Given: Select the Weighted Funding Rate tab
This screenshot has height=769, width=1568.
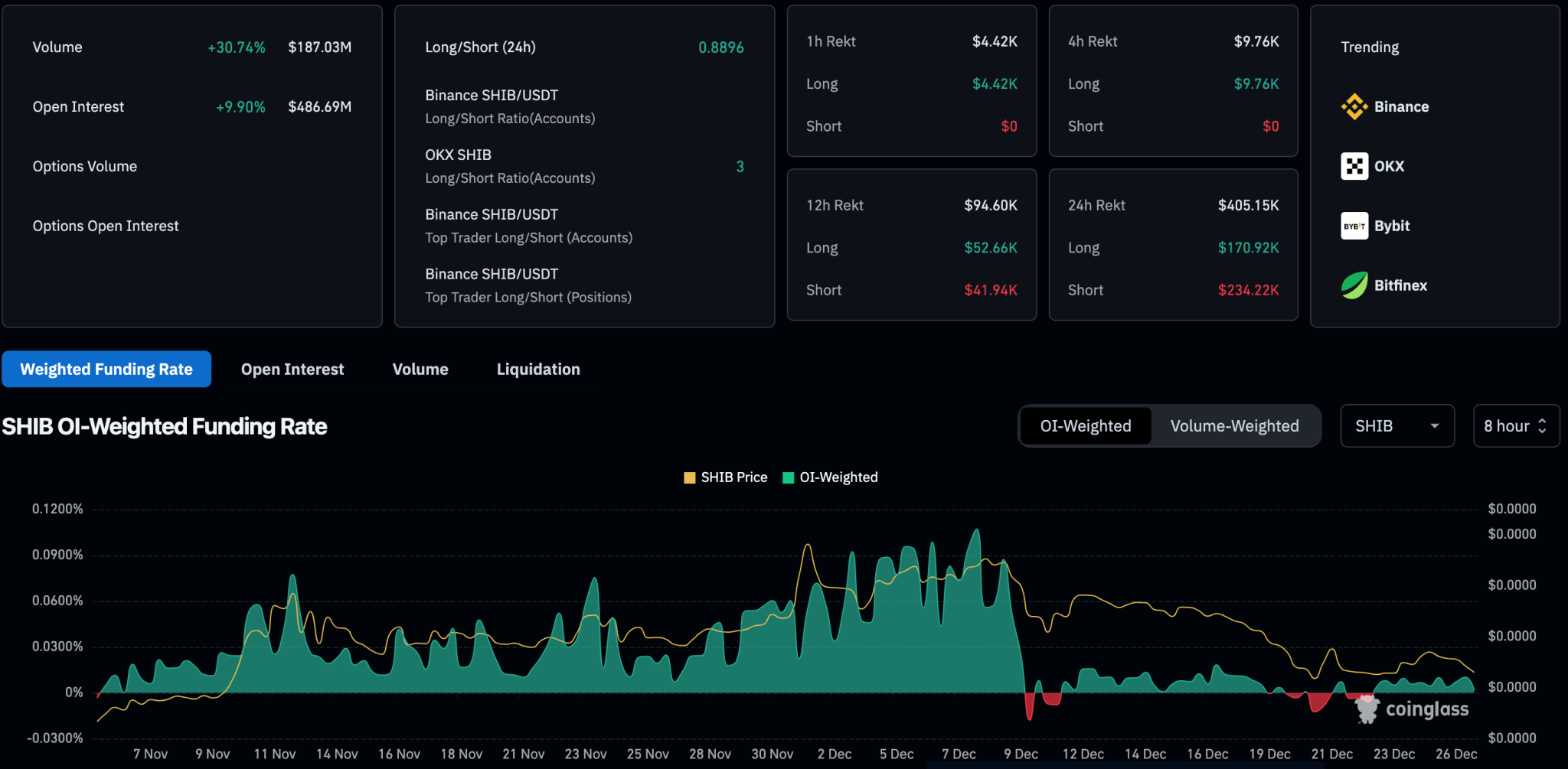Looking at the screenshot, I should click(106, 369).
